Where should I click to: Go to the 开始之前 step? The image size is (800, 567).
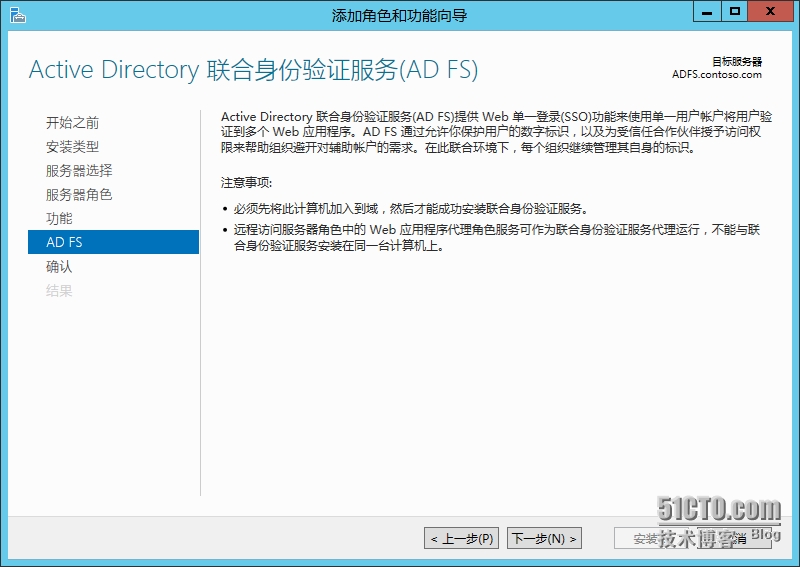point(72,123)
